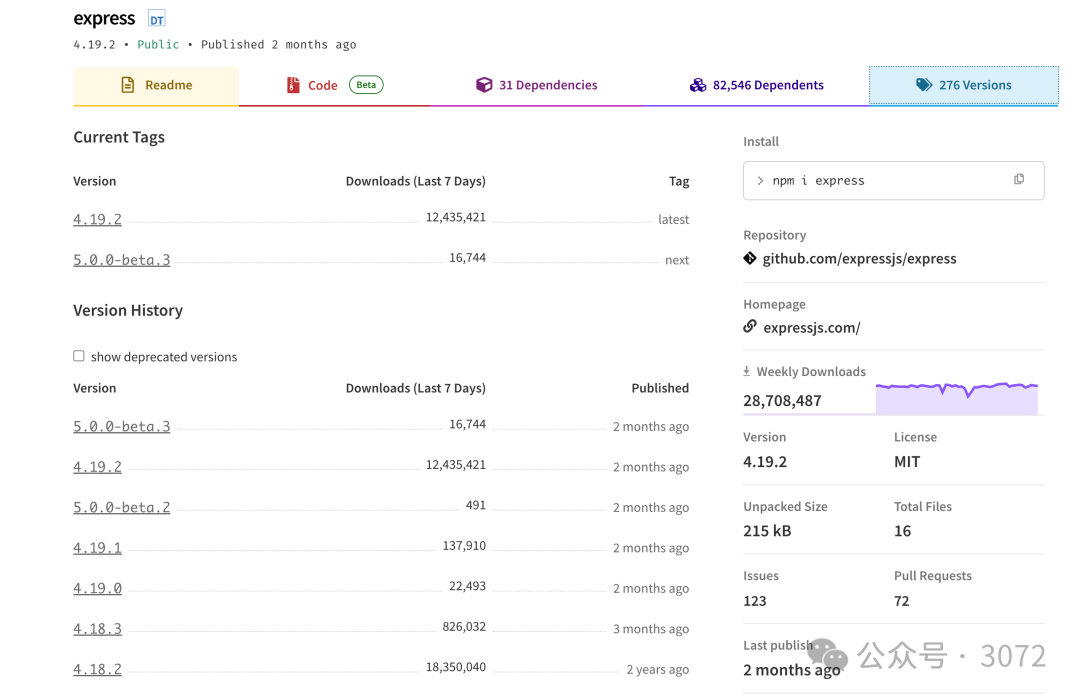Click the Versions tags icon
The height and width of the screenshot is (699, 1080).
(x=924, y=85)
